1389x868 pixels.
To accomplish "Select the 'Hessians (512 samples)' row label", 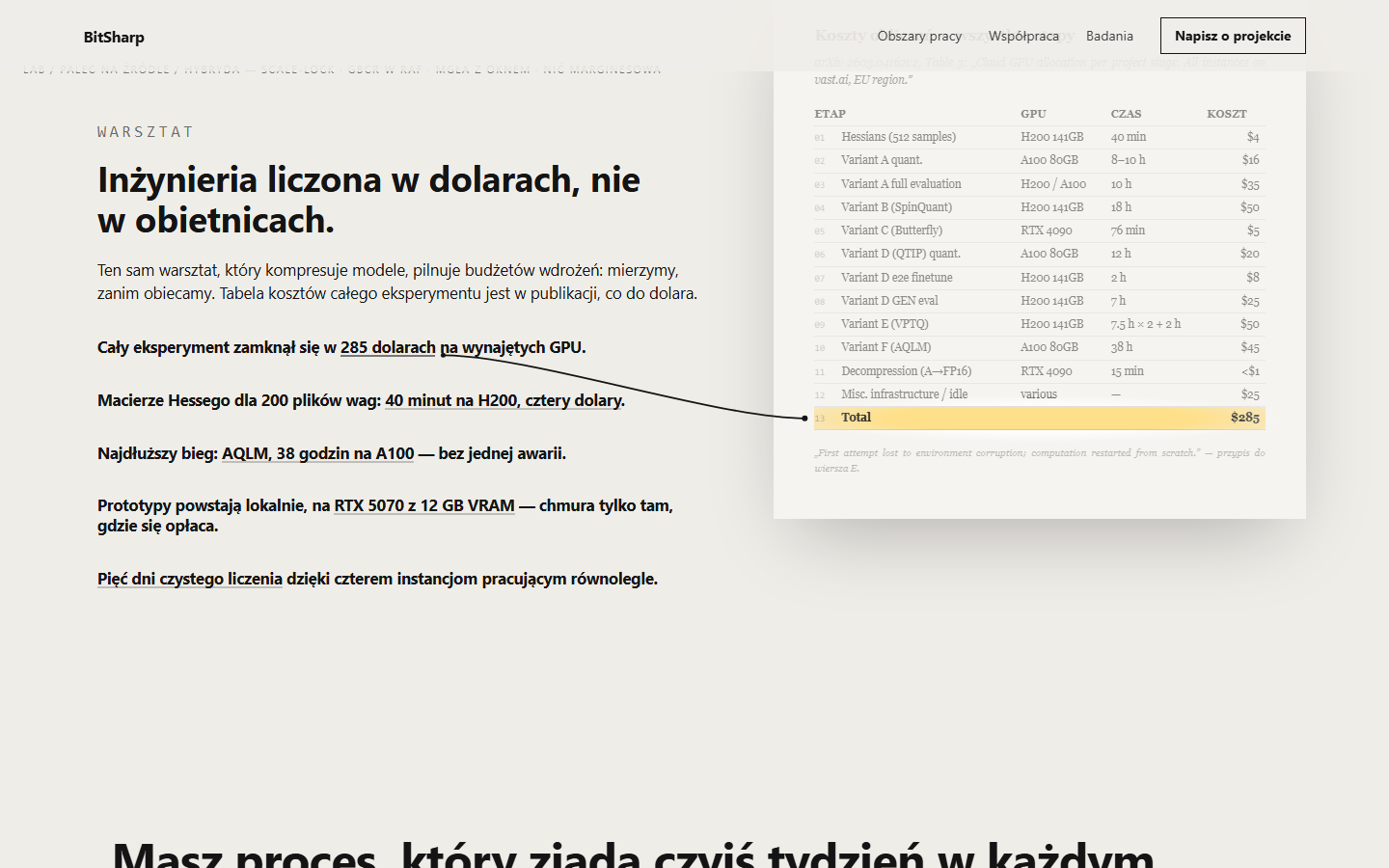I will pyautogui.click(x=898, y=137).
